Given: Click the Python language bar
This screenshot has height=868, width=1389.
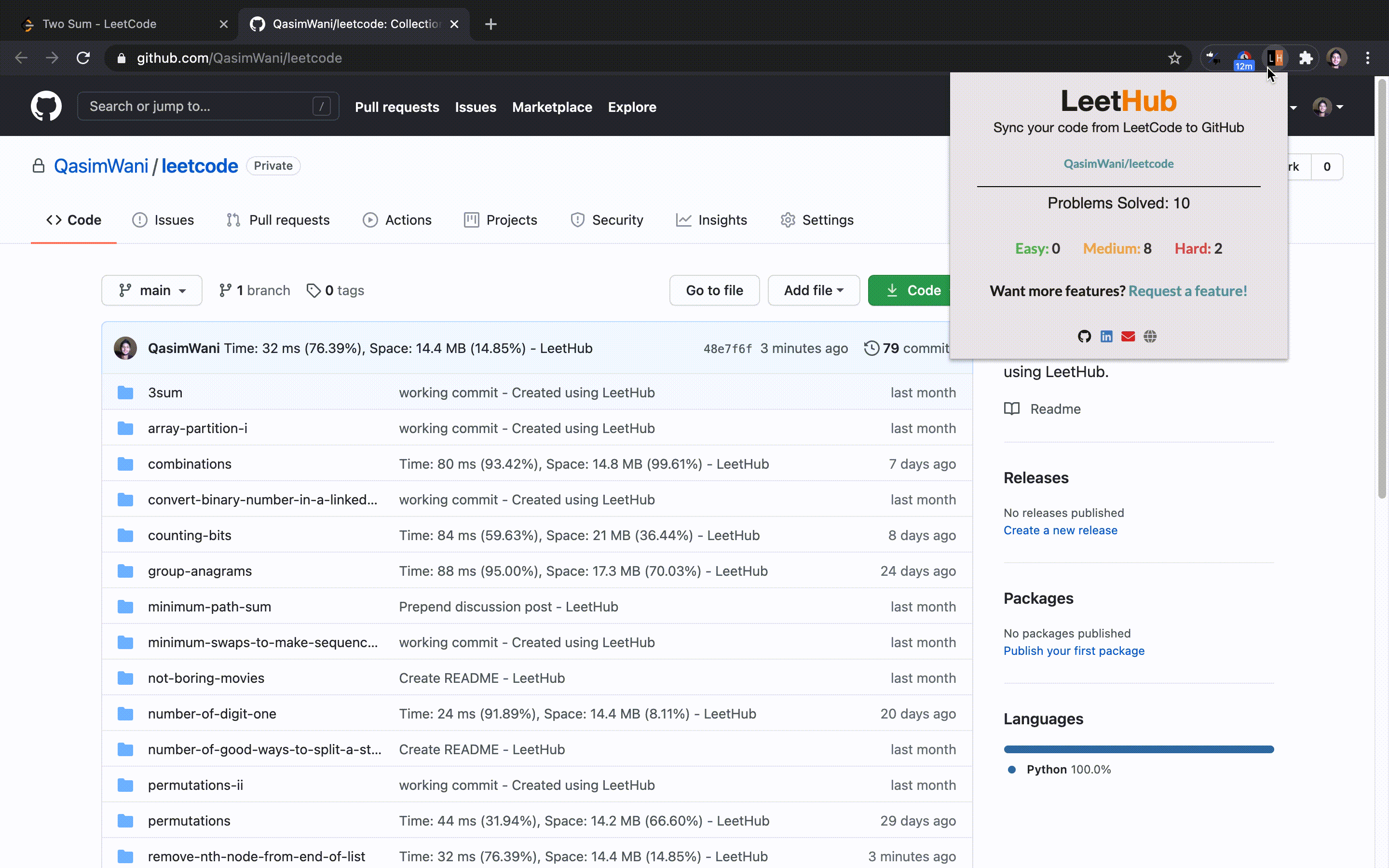Looking at the screenshot, I should [1138, 749].
